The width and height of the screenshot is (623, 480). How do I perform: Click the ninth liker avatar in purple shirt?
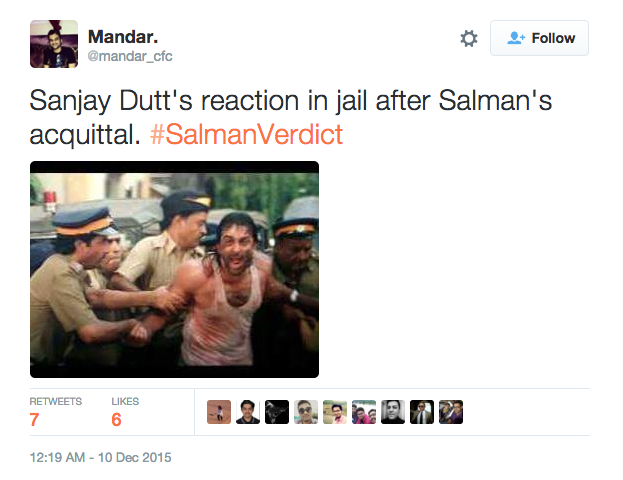[x=451, y=412]
